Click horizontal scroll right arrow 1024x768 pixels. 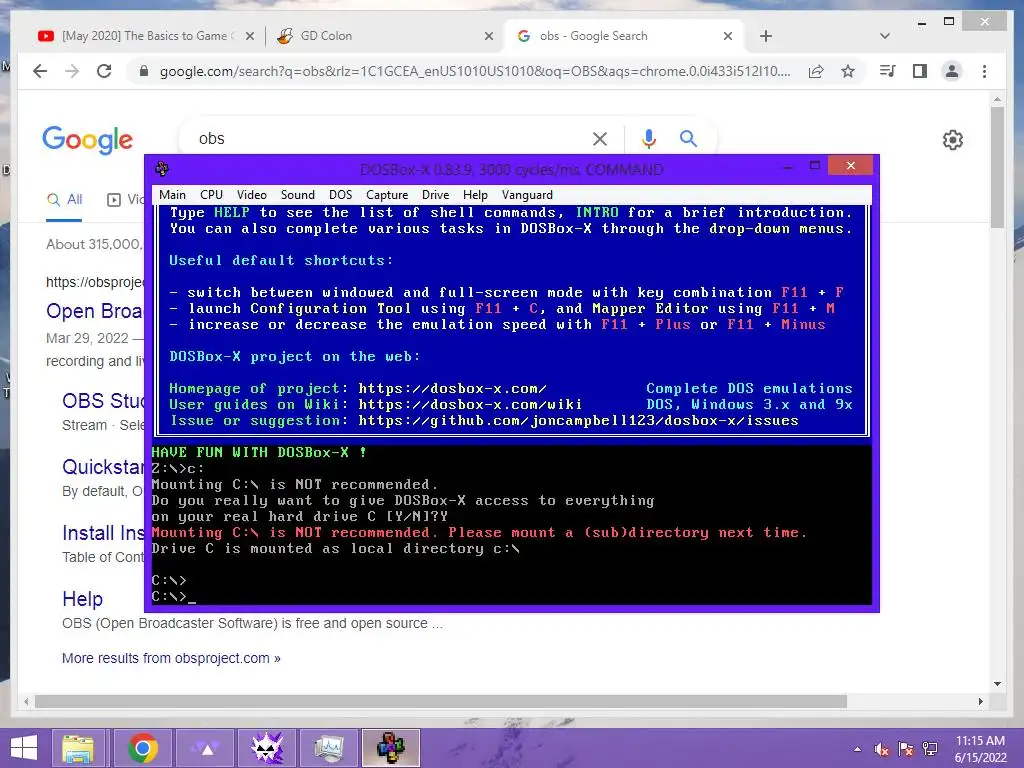tap(980, 701)
